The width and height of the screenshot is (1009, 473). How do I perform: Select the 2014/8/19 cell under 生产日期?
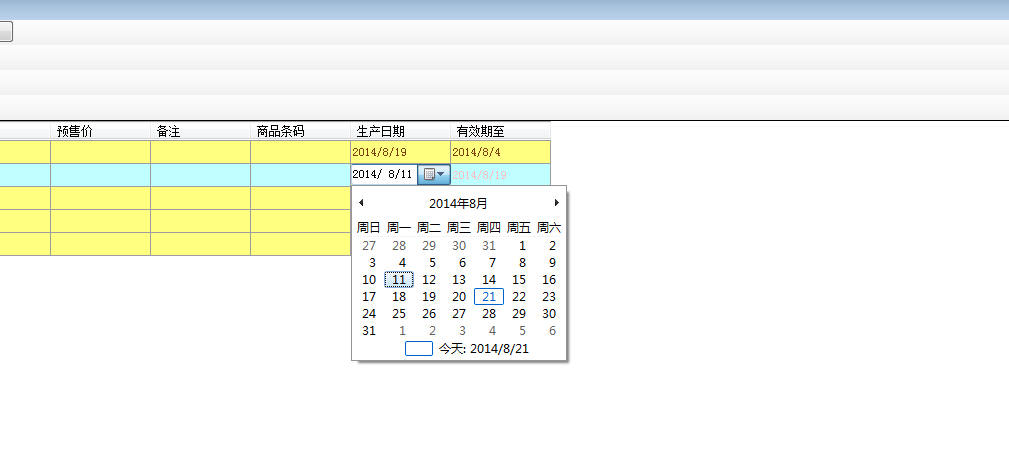400,152
